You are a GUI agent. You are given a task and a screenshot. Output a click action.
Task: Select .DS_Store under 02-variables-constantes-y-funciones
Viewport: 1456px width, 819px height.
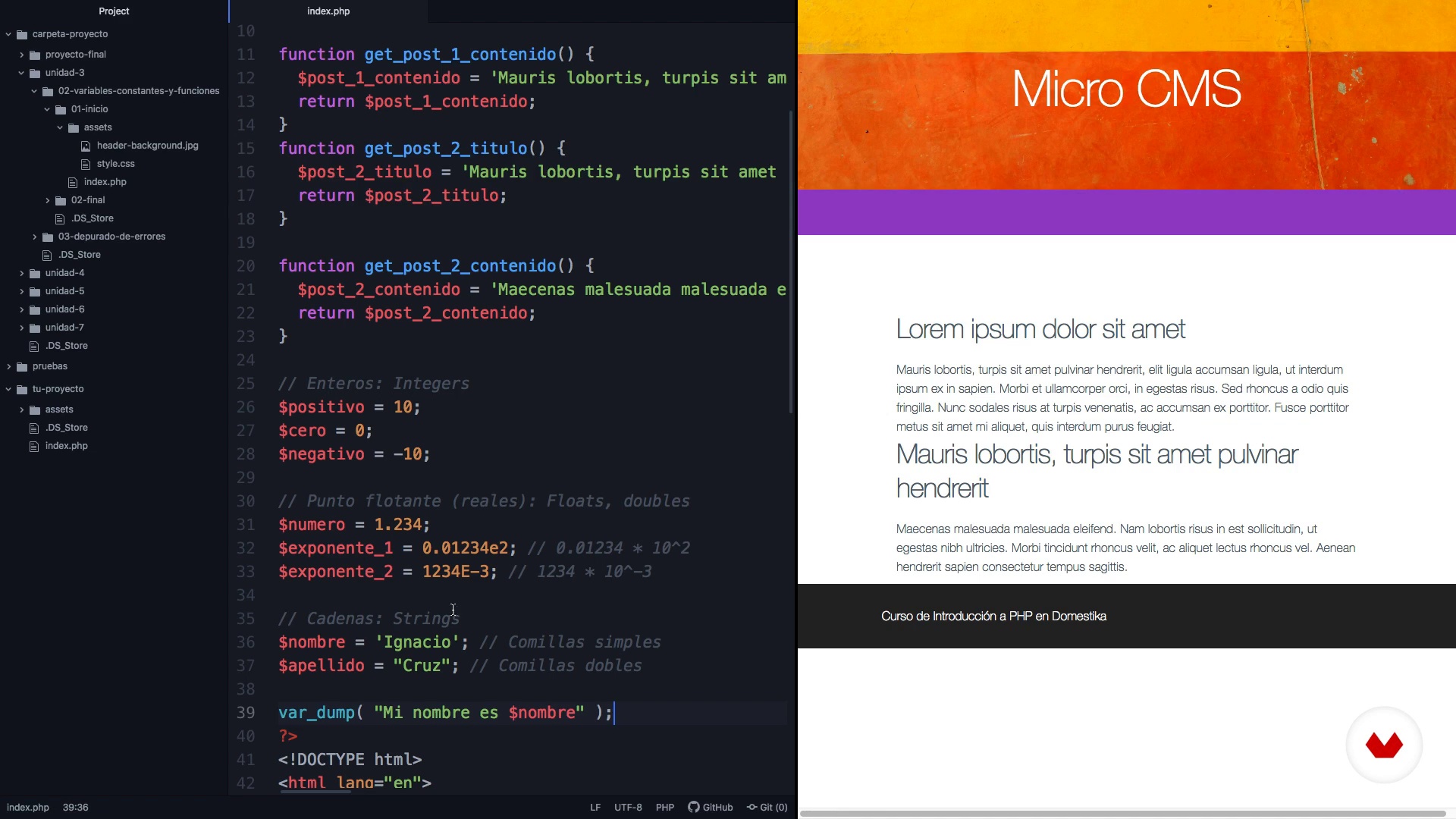tap(79, 255)
